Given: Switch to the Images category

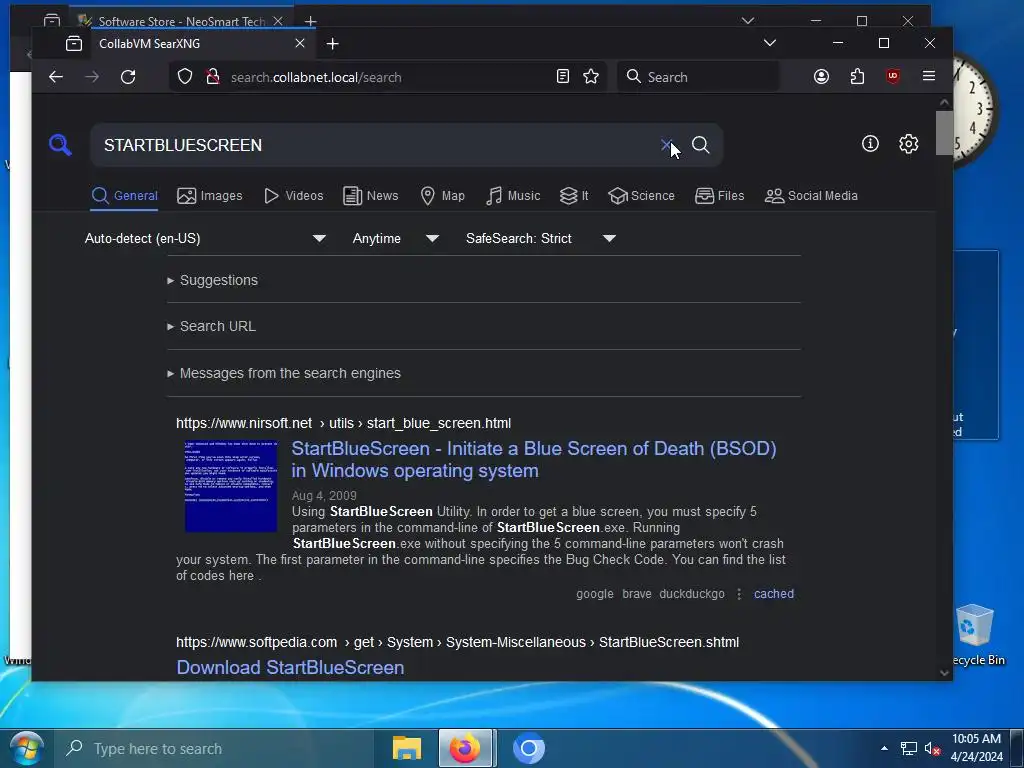Looking at the screenshot, I should point(210,196).
